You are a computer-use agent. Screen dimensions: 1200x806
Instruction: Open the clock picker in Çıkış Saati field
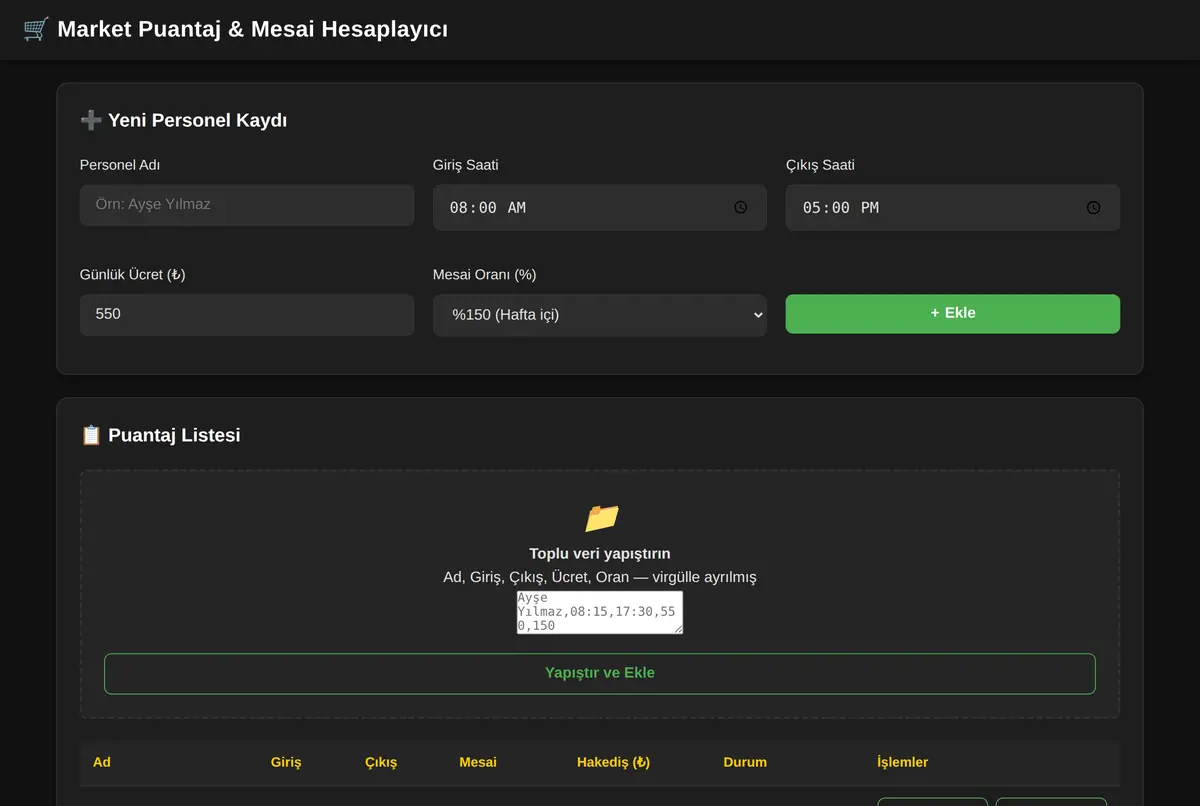pyautogui.click(x=1094, y=208)
